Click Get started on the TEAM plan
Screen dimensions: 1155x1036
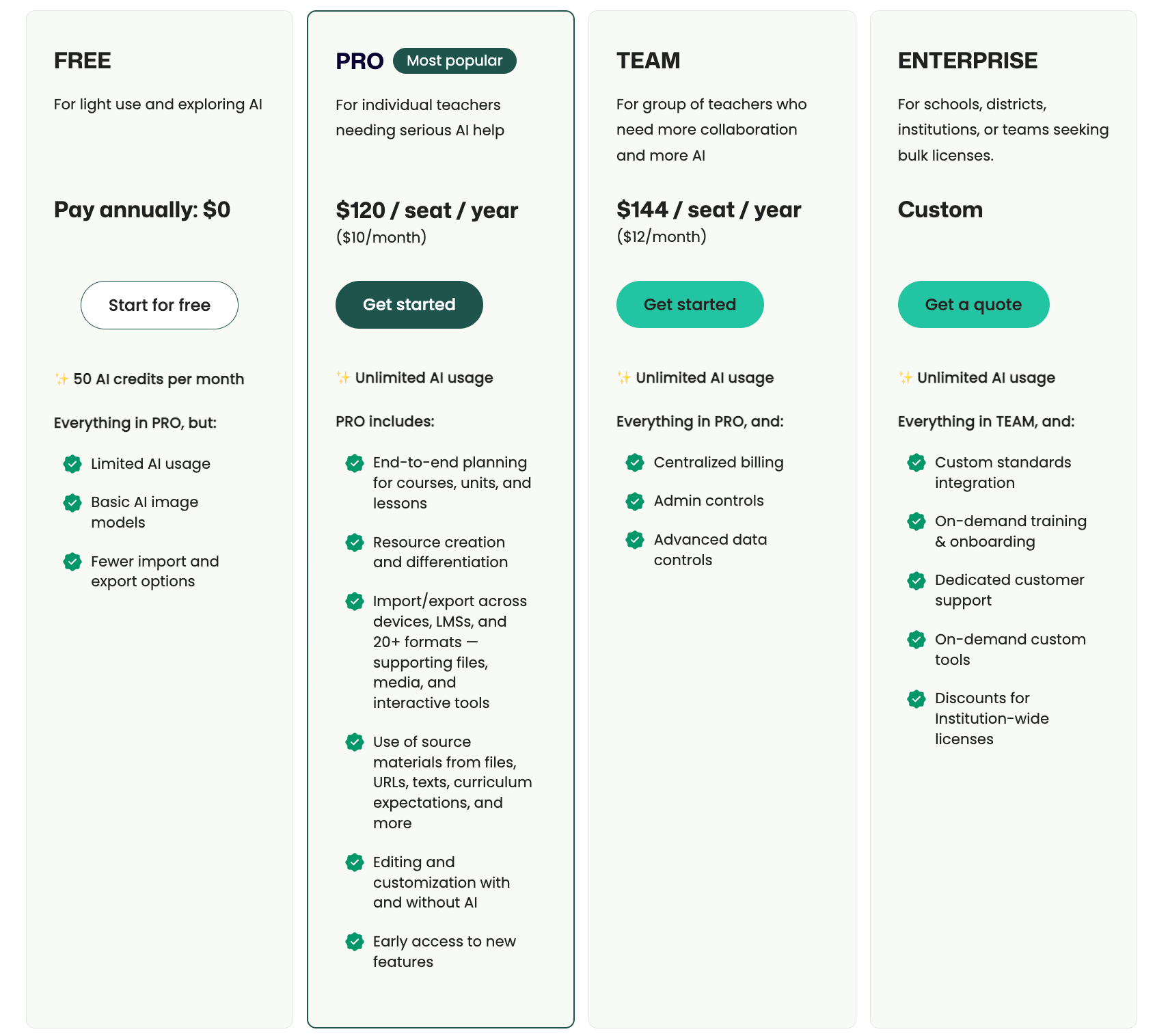pyautogui.click(x=690, y=305)
